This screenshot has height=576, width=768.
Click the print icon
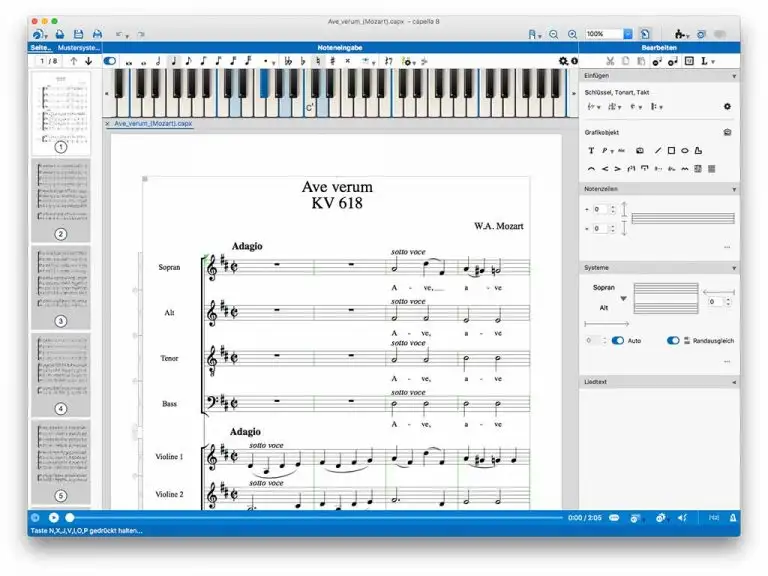(97, 34)
